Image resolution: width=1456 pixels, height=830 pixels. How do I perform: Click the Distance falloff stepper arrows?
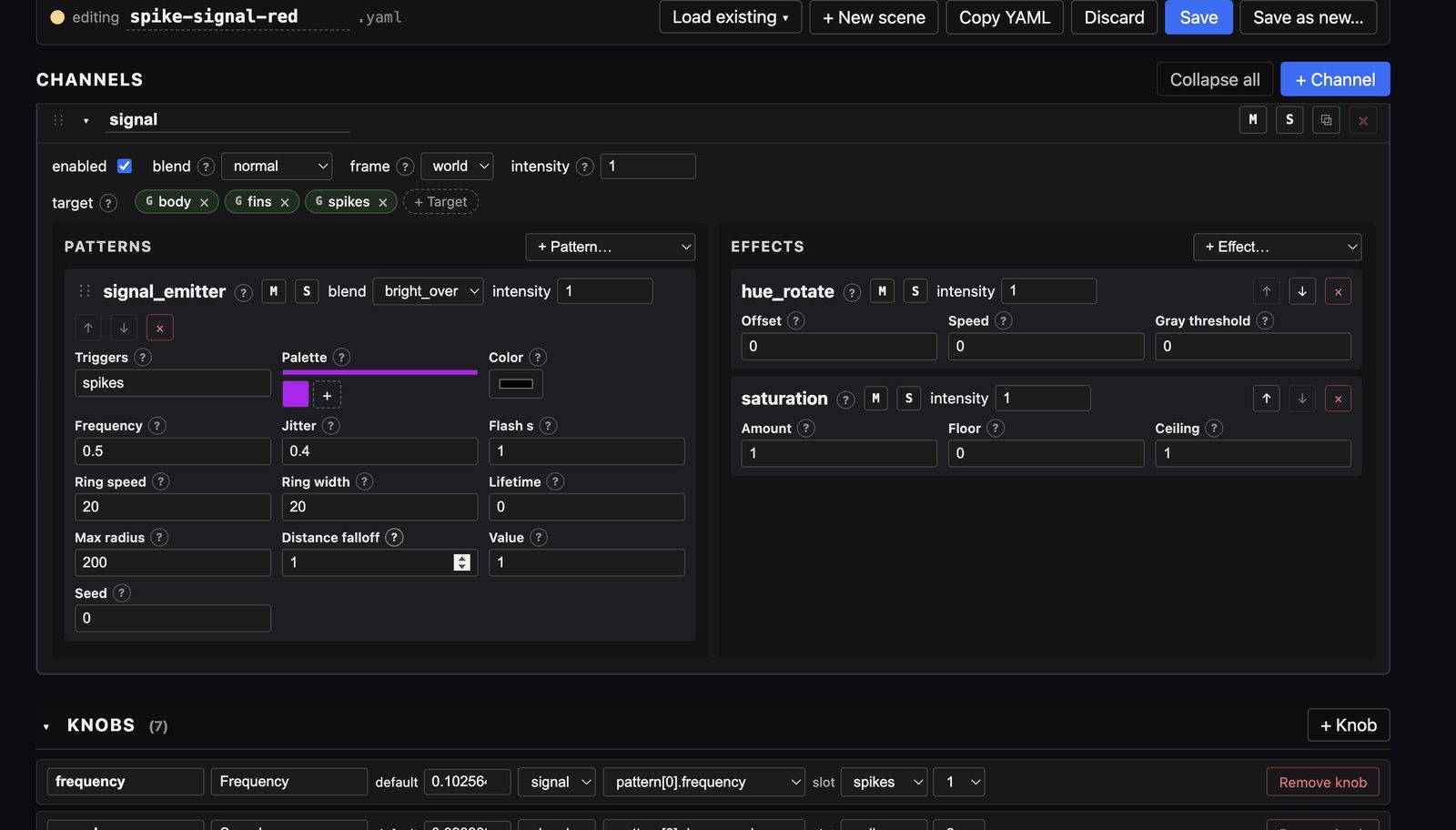(462, 562)
